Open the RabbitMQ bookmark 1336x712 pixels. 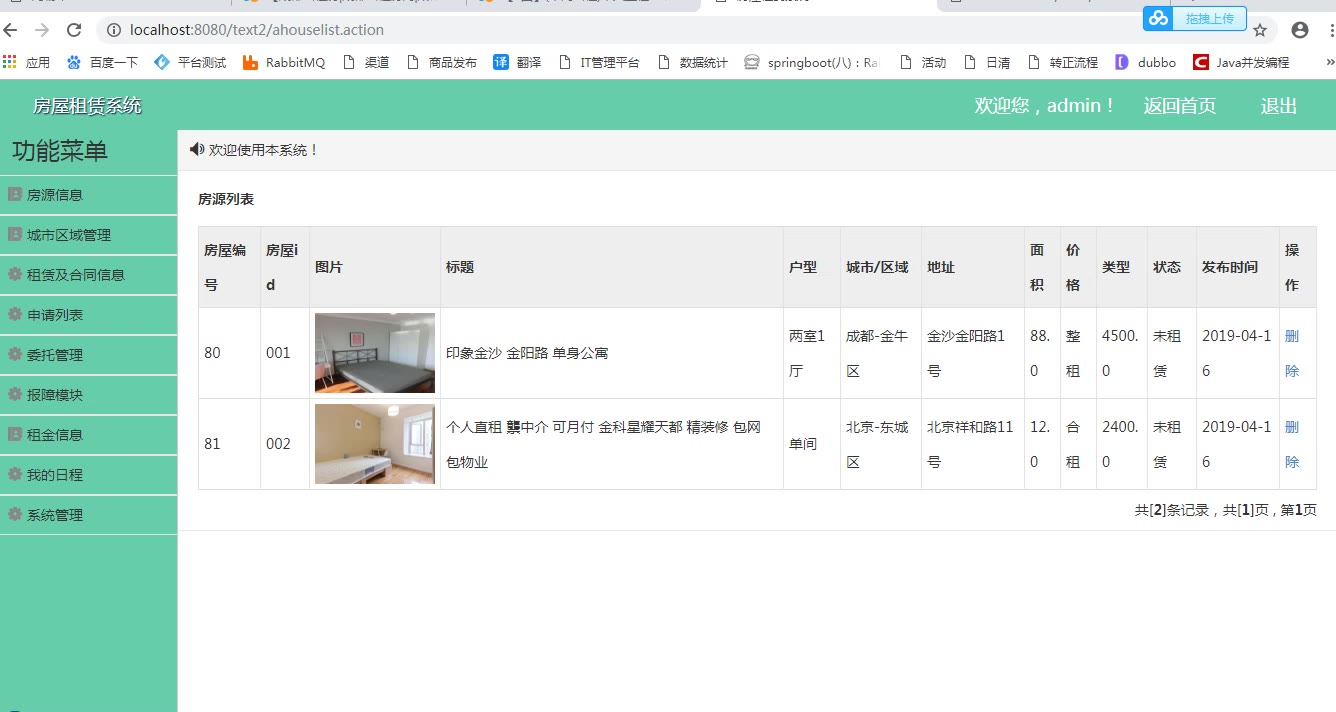point(284,62)
